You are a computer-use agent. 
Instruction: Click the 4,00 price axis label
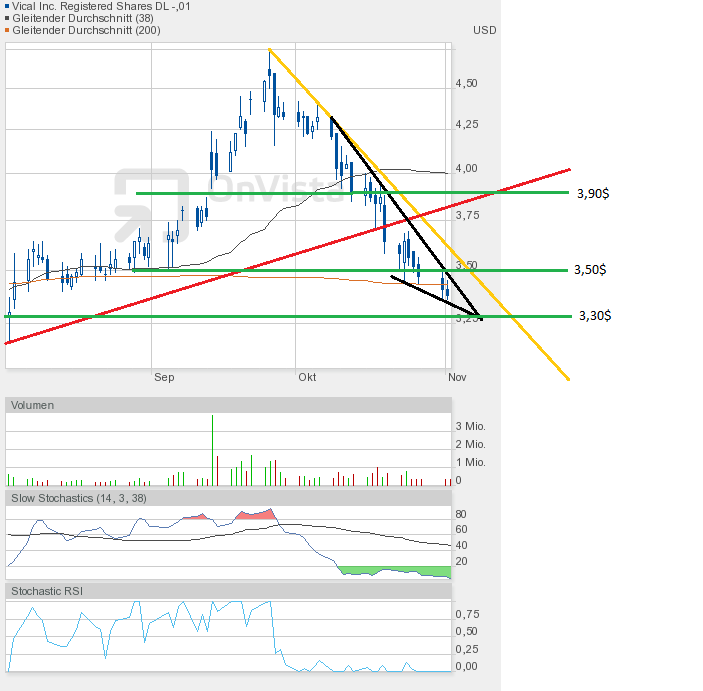(x=467, y=169)
